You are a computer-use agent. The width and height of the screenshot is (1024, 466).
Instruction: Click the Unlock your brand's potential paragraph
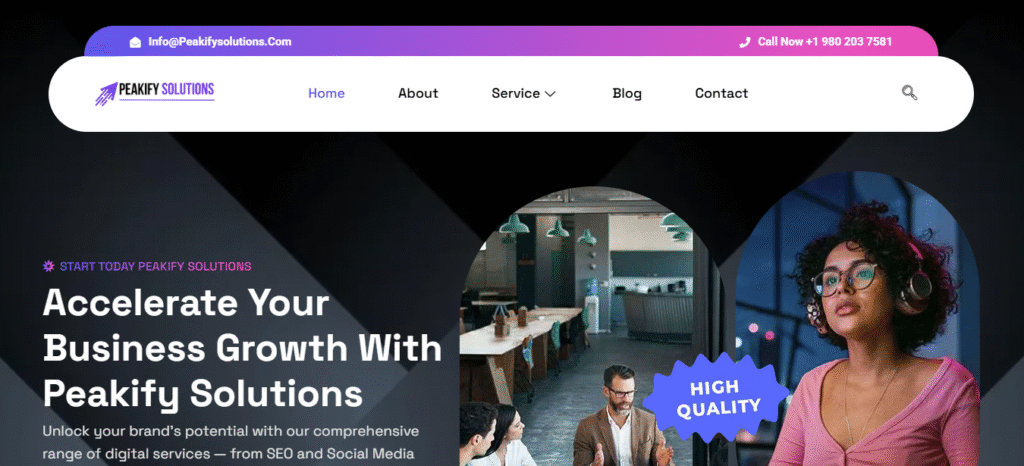[231, 443]
